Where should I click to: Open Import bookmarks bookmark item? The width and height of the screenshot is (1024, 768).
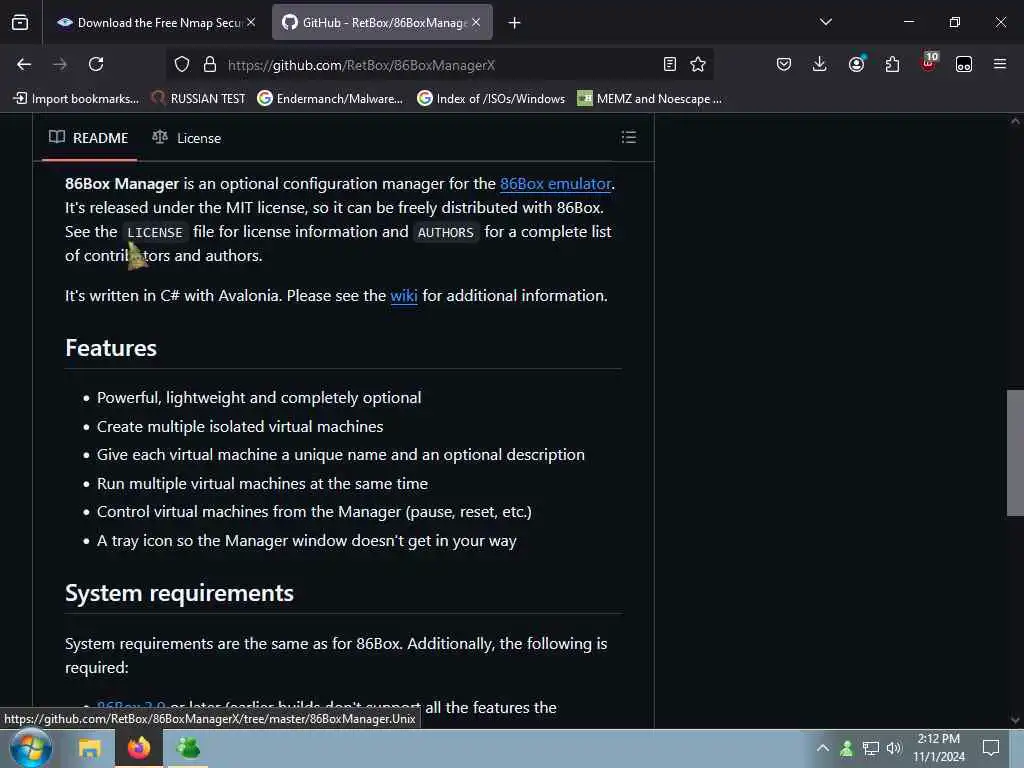[x=76, y=99]
